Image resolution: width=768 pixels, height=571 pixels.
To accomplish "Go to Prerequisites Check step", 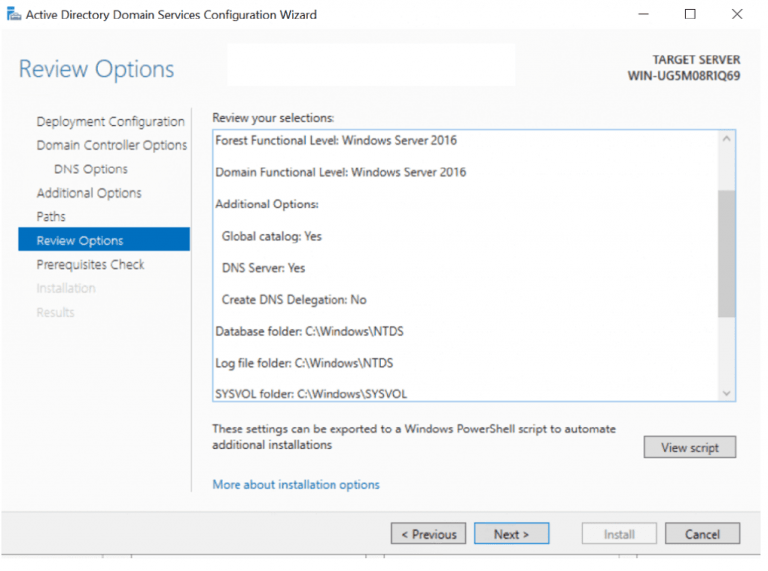I will pos(90,264).
